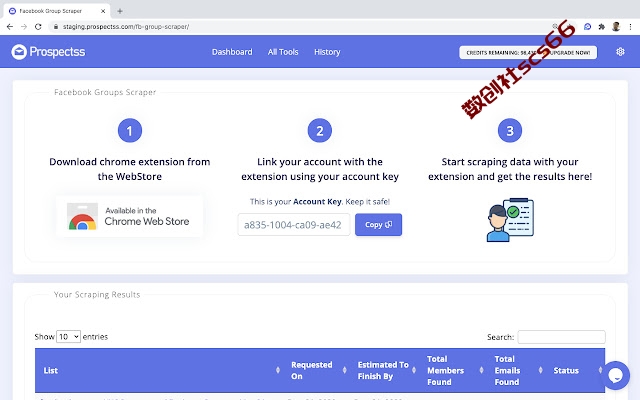This screenshot has height=400, width=640.
Task: Sort by Estimated To Finish By column
Action: tap(384, 370)
